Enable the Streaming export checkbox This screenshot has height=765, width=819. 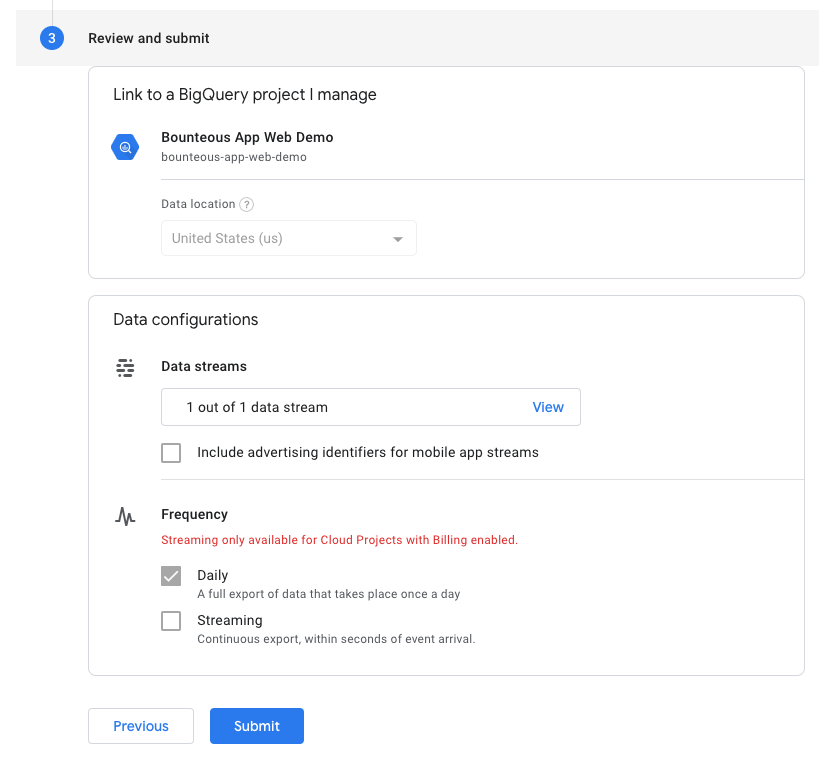(171, 621)
